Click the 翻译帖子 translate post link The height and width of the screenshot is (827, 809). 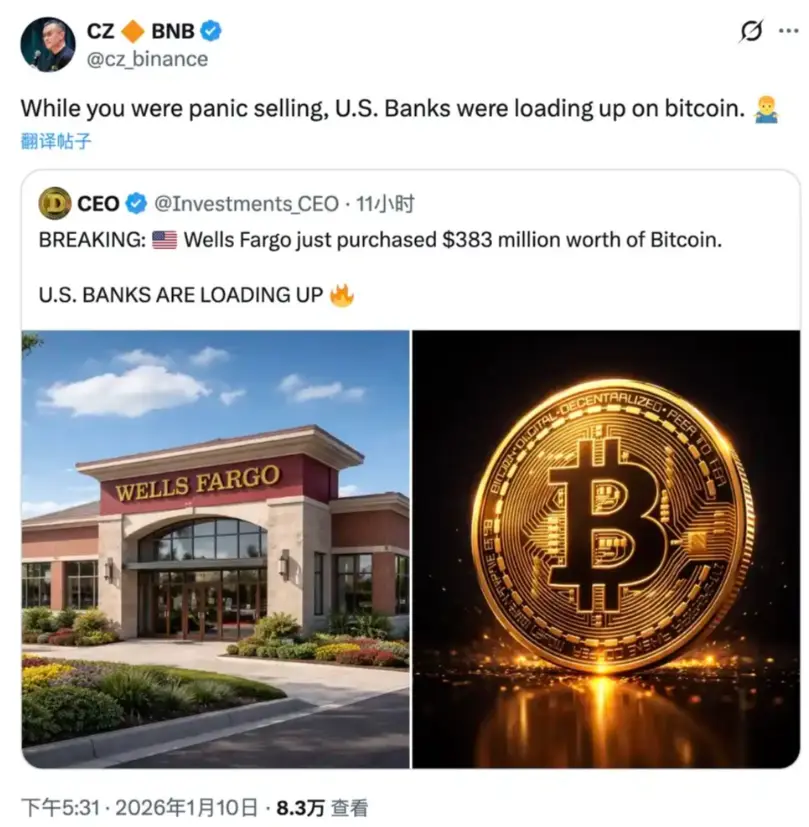(x=56, y=141)
